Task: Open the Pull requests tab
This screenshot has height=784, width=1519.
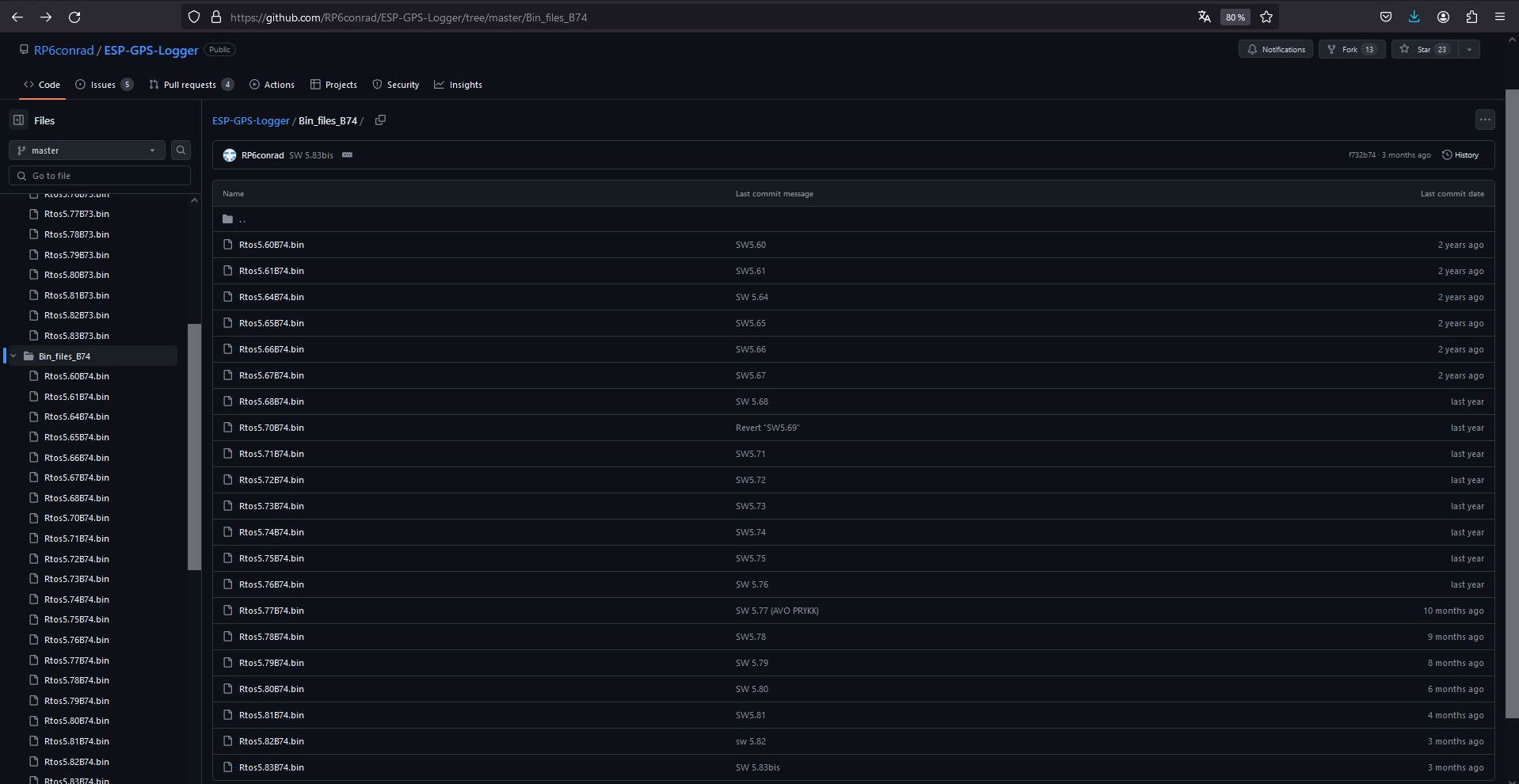Action: (190, 85)
